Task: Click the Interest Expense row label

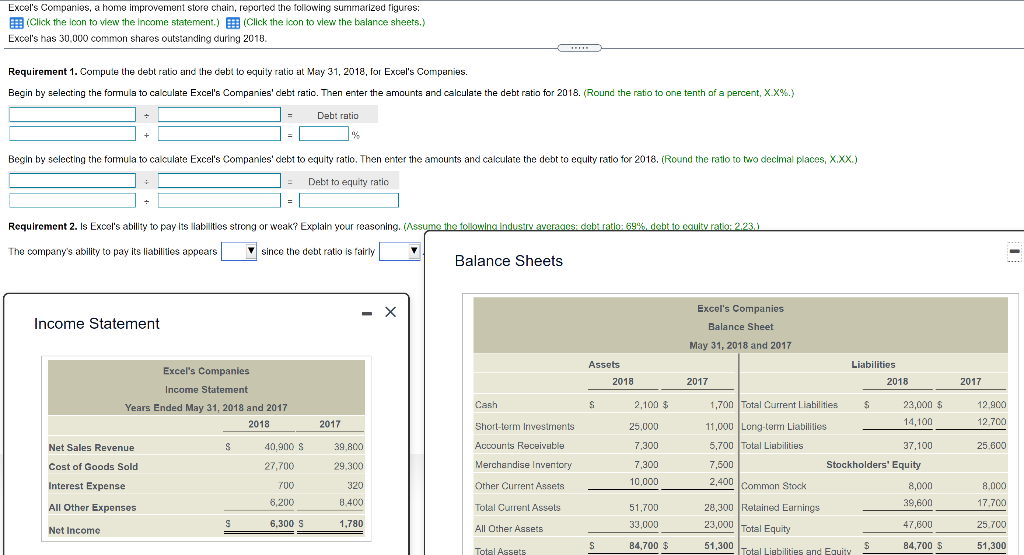Action: click(87, 486)
